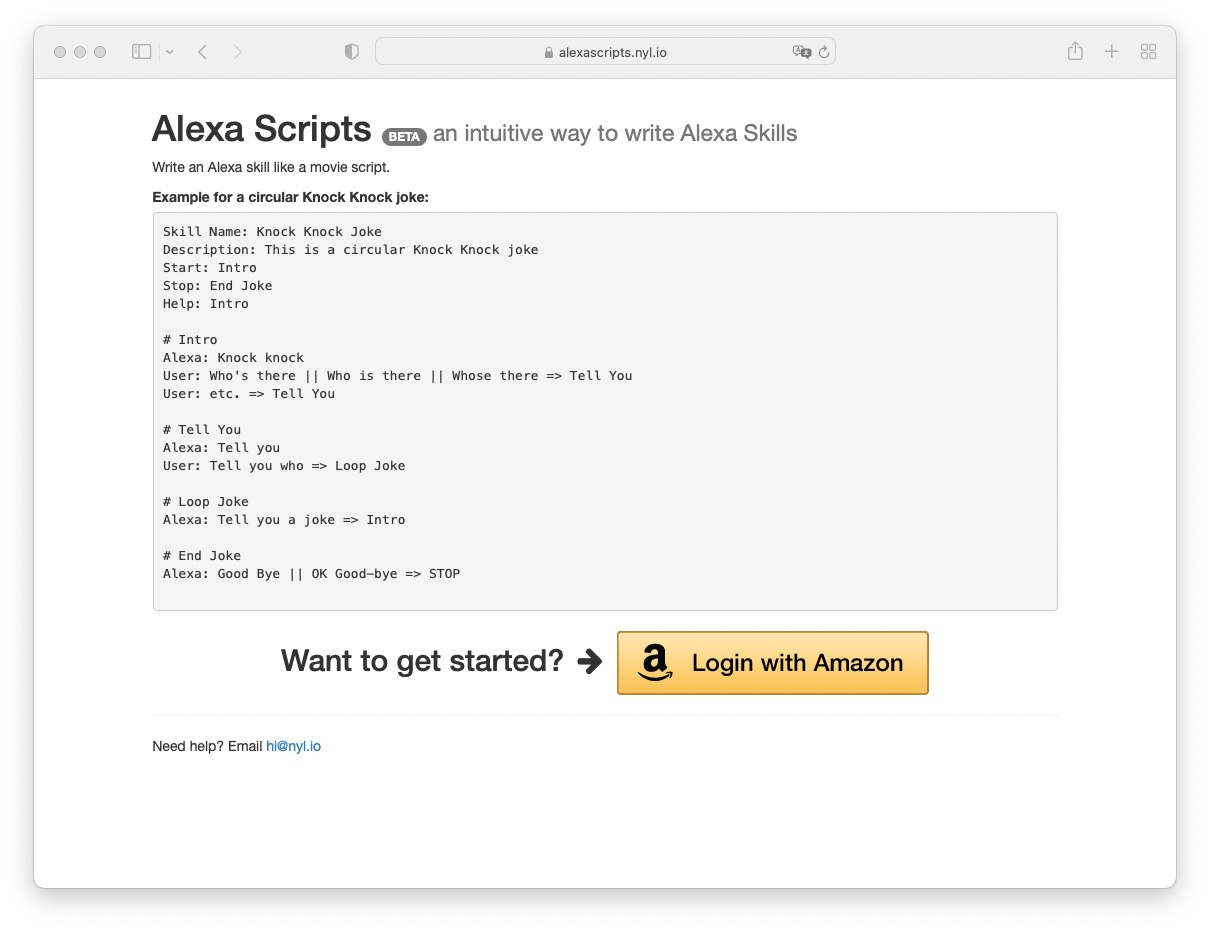The height and width of the screenshot is (930, 1210).
Task: Click the Login with Amazon button
Action: click(x=772, y=663)
